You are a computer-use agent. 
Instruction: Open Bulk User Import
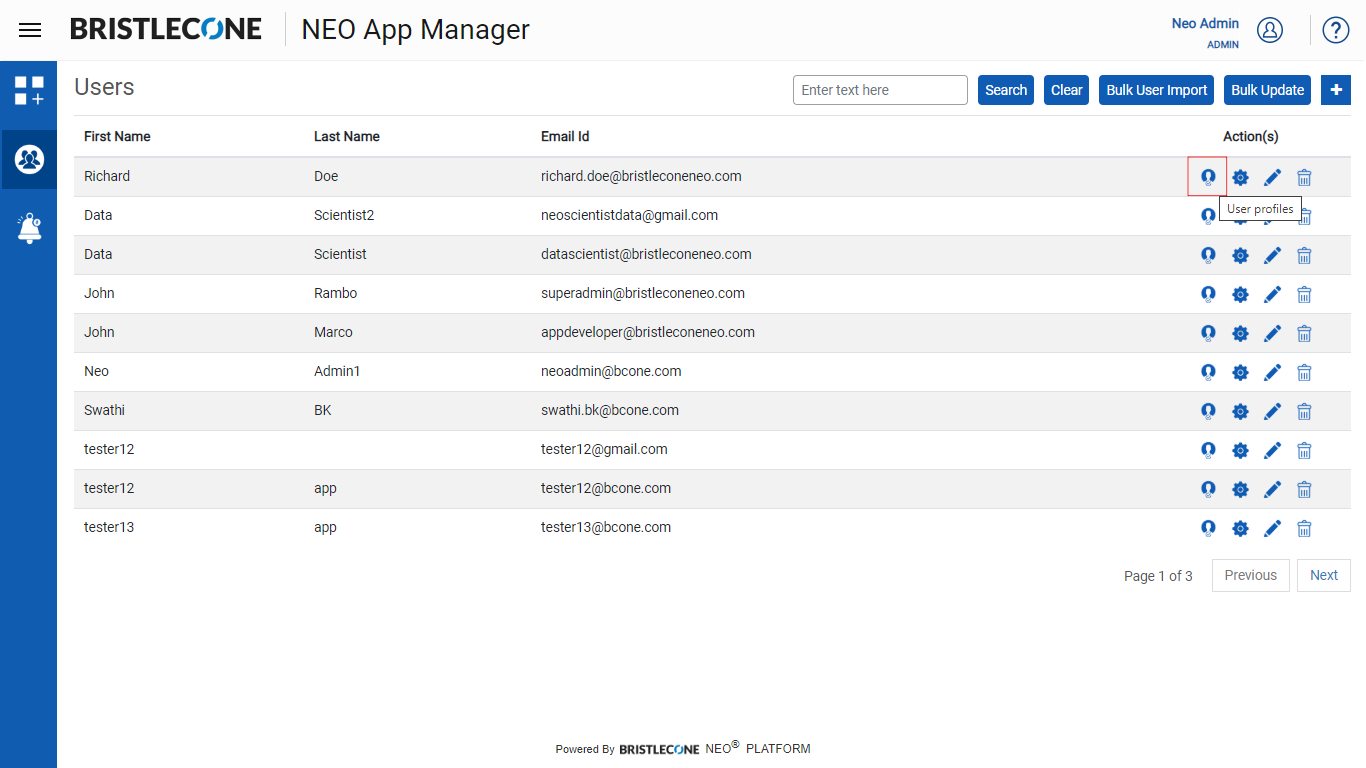(1157, 90)
